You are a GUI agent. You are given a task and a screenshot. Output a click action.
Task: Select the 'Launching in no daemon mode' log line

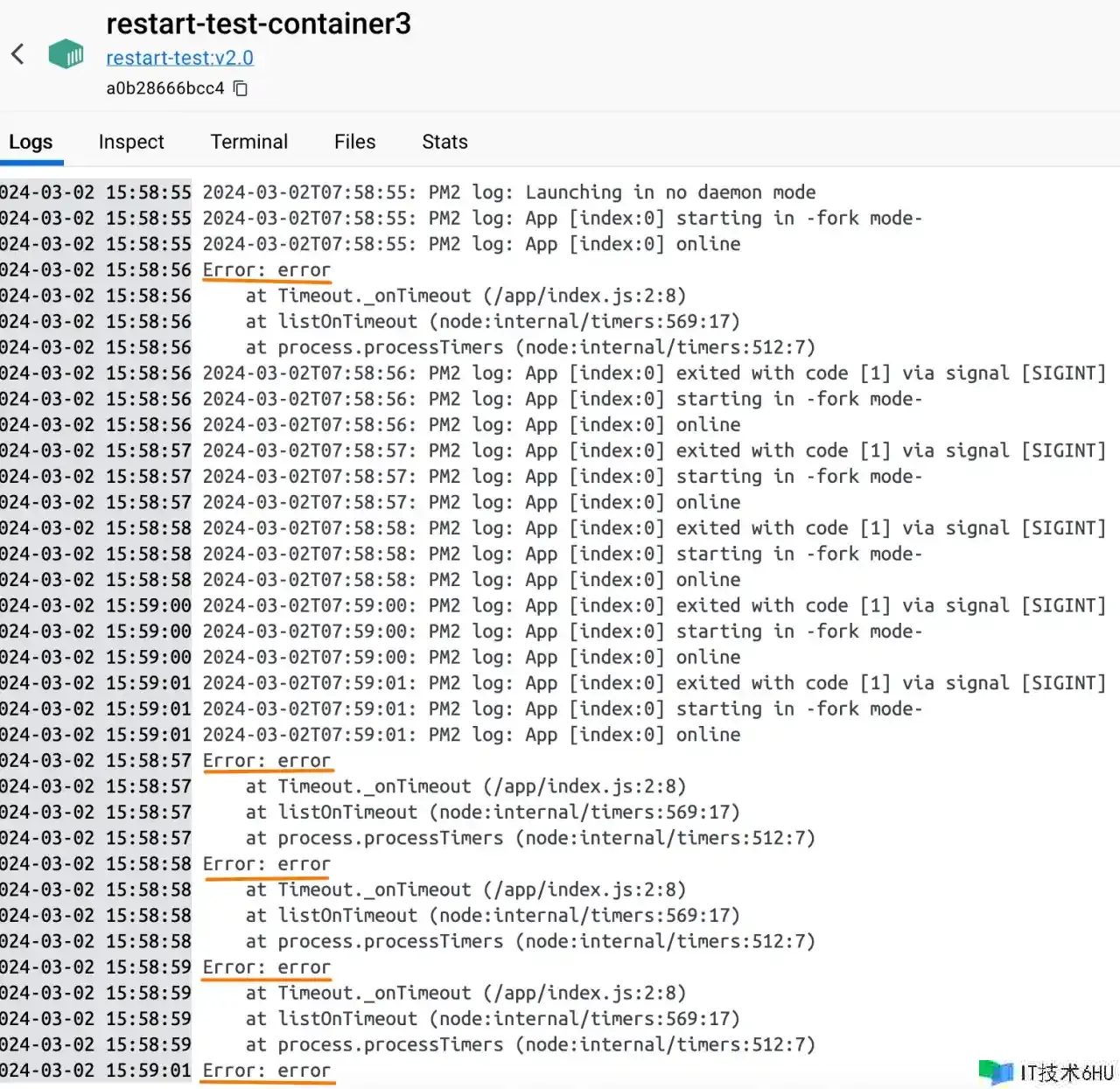pos(508,192)
